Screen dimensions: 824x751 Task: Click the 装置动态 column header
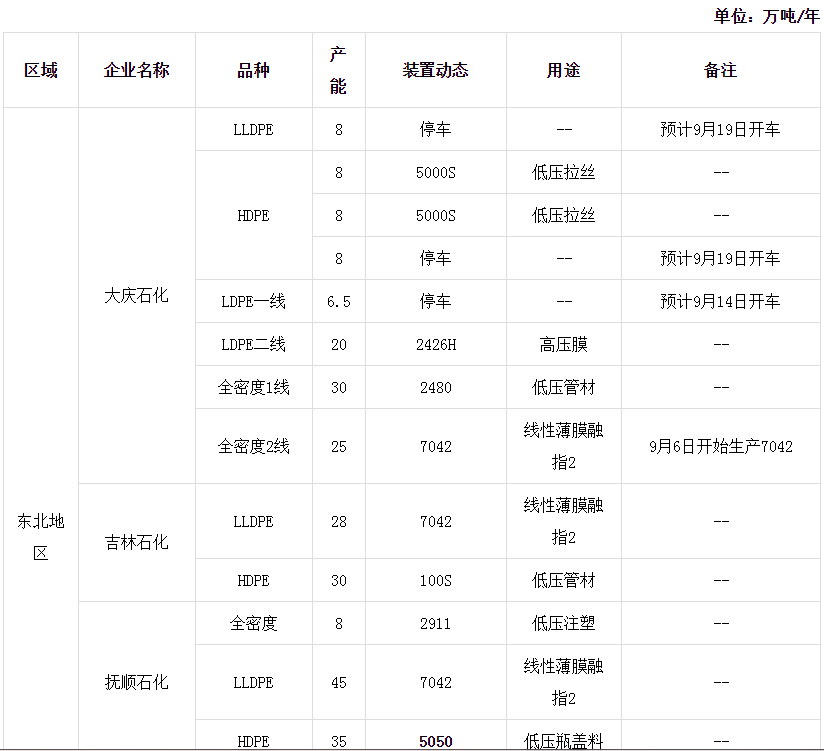tap(436, 70)
